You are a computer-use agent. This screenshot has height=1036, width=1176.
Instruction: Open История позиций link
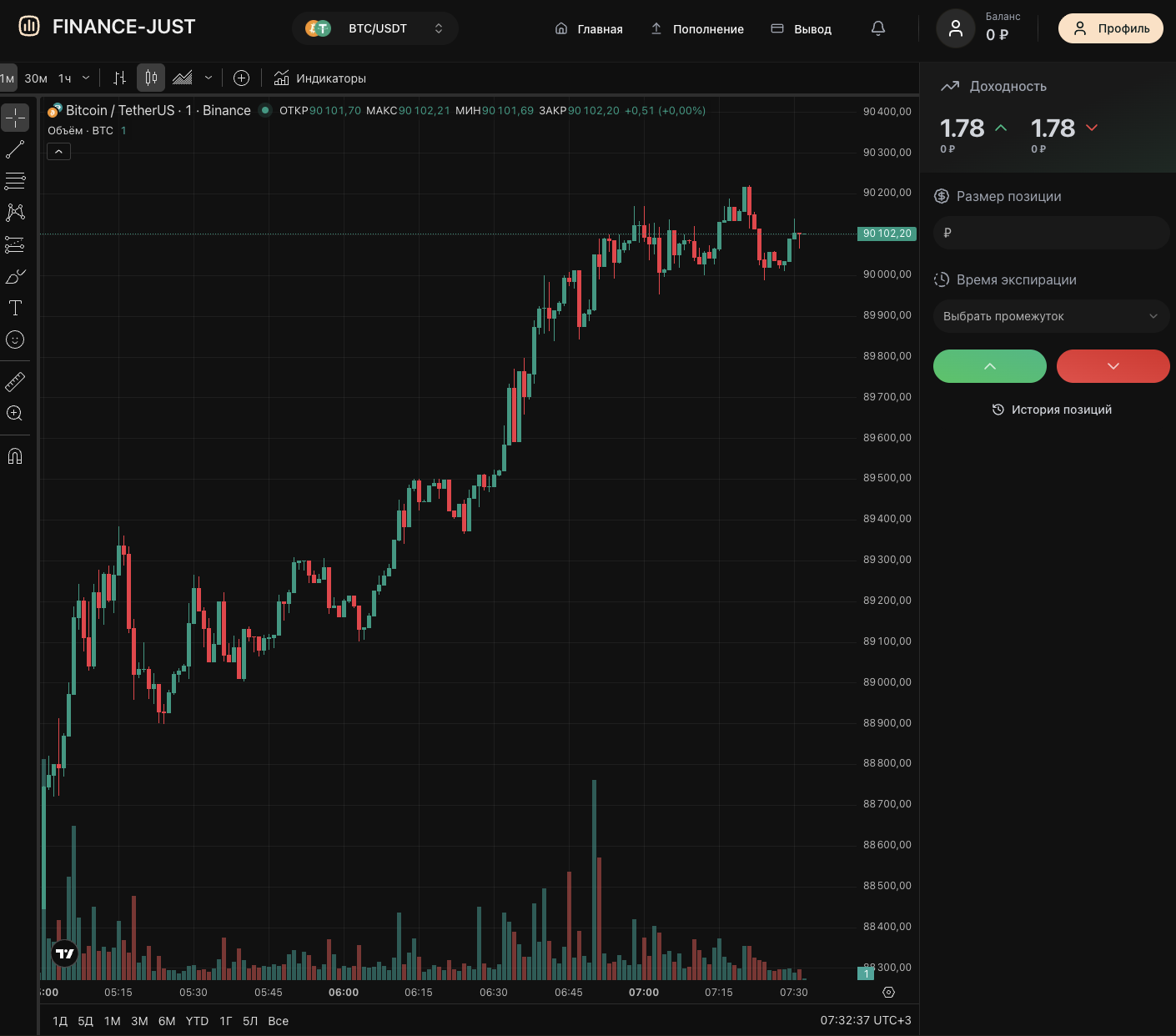point(1052,410)
